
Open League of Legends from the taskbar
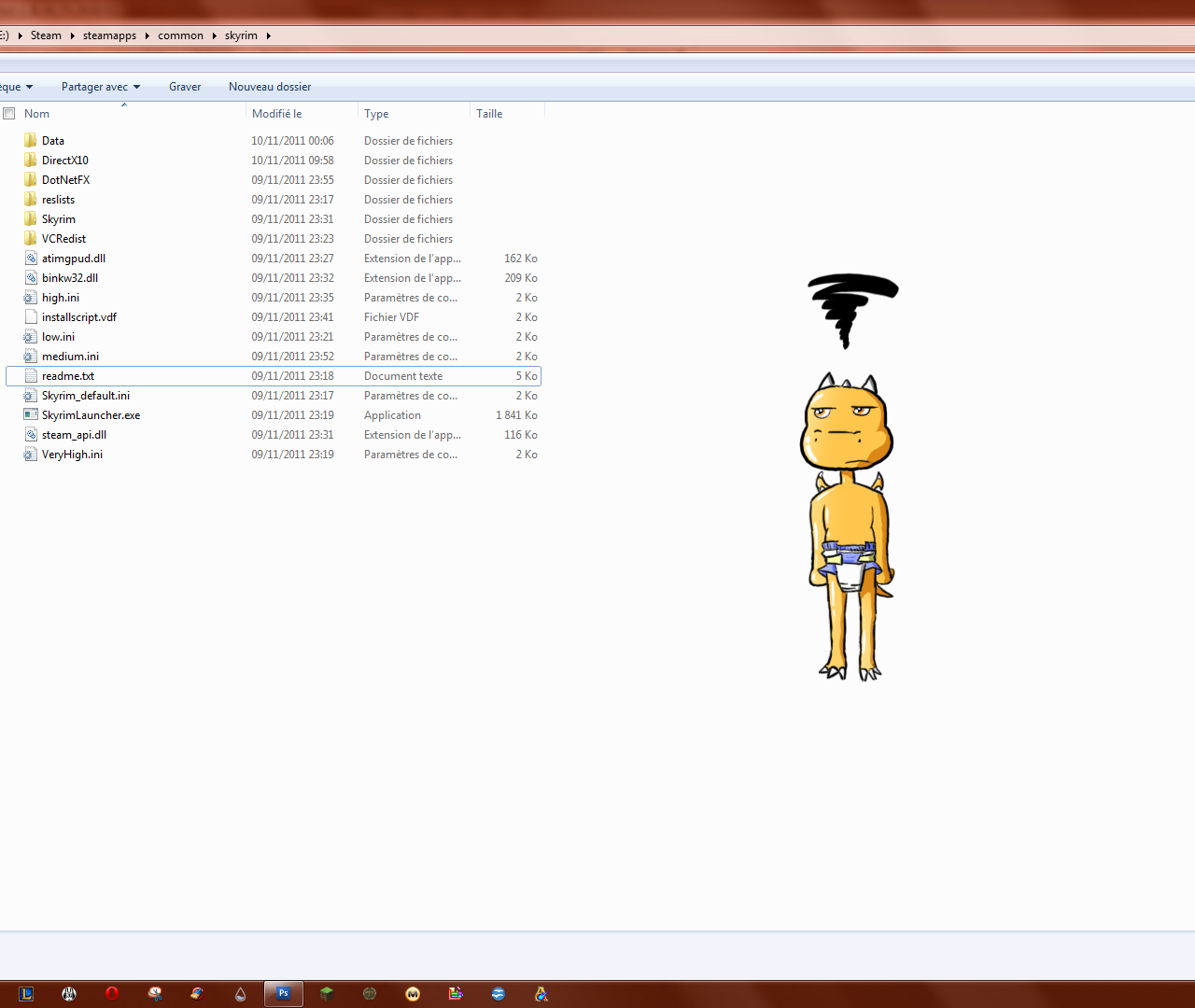[26, 994]
